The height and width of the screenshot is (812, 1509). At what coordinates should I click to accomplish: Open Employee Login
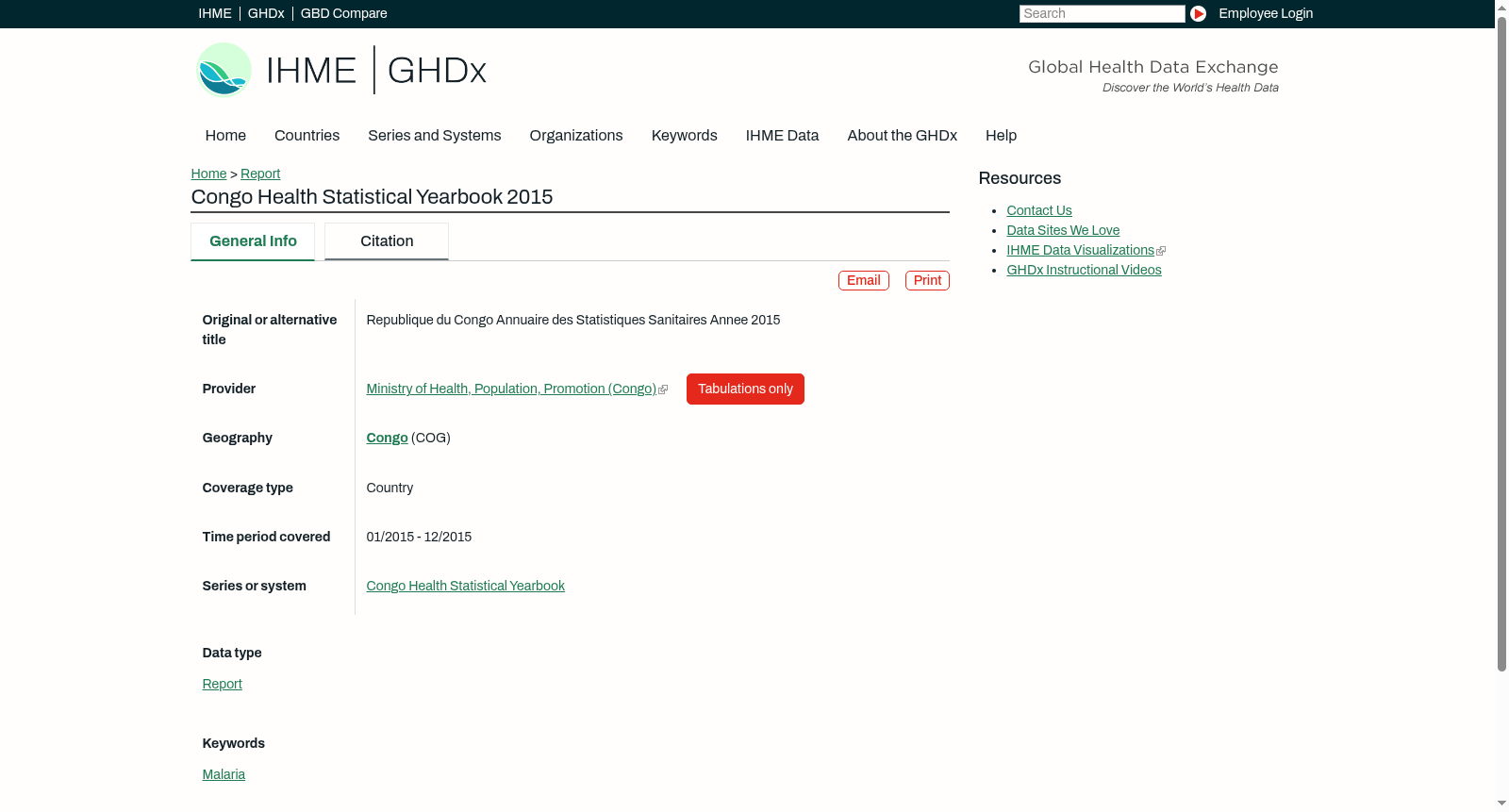[x=1266, y=13]
